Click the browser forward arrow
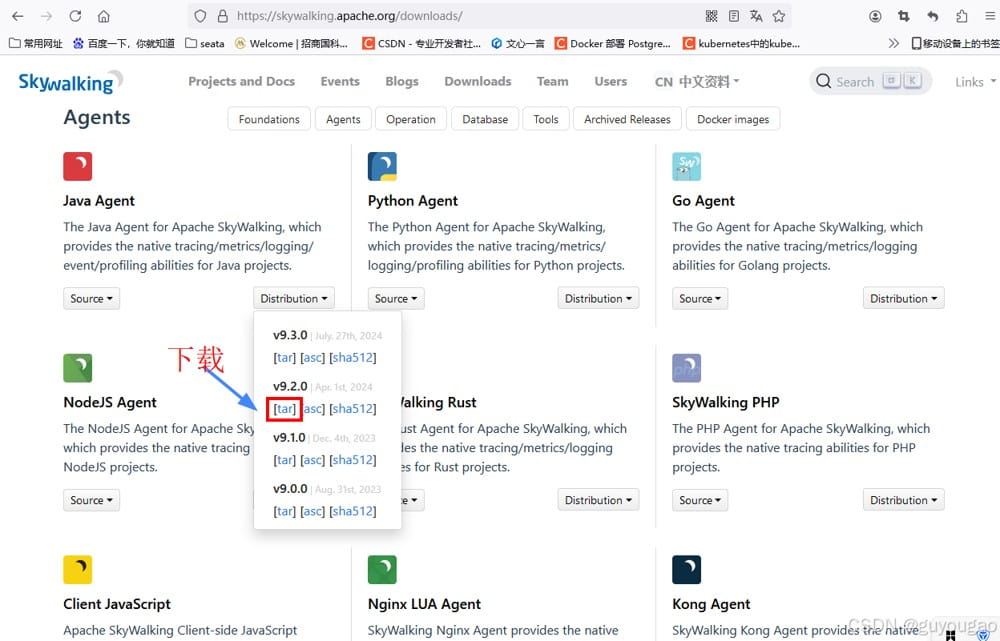The width and height of the screenshot is (1000, 641). 46,16
